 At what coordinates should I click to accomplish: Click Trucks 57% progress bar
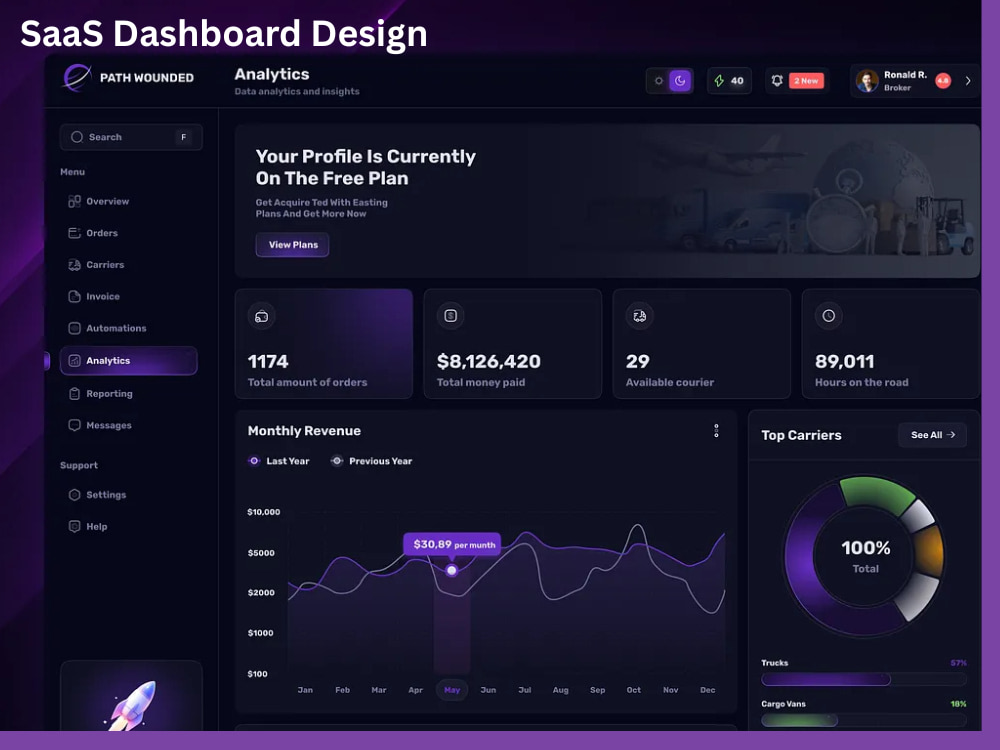(x=864, y=680)
